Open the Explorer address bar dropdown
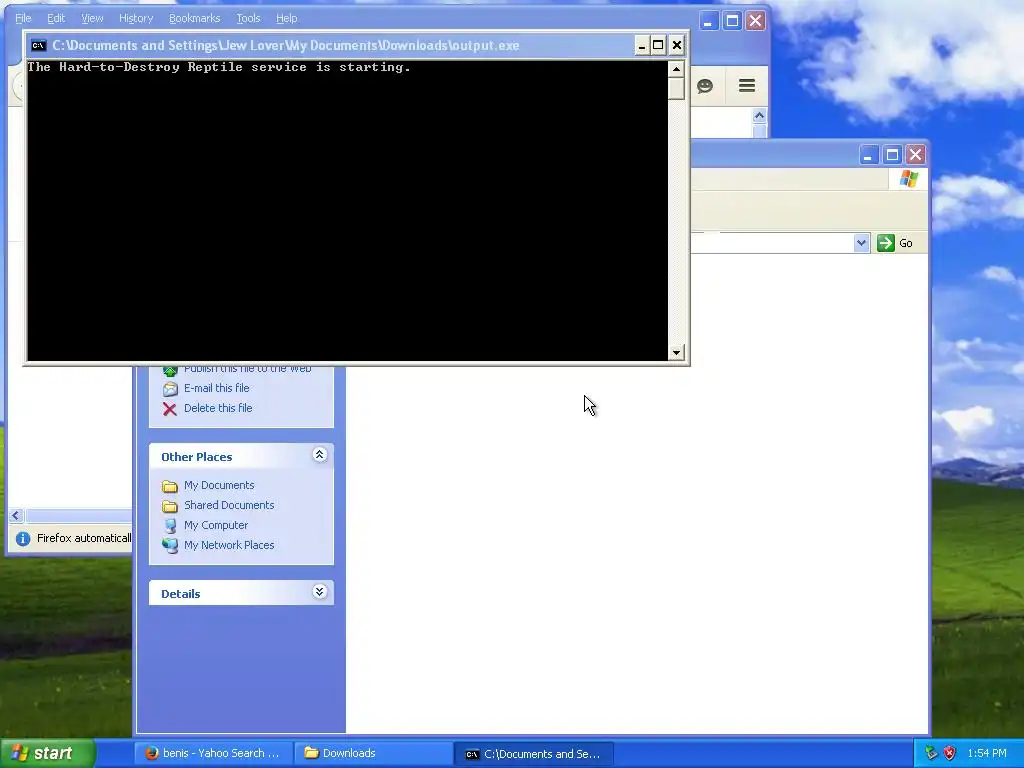The image size is (1024, 768). pyautogui.click(x=861, y=243)
